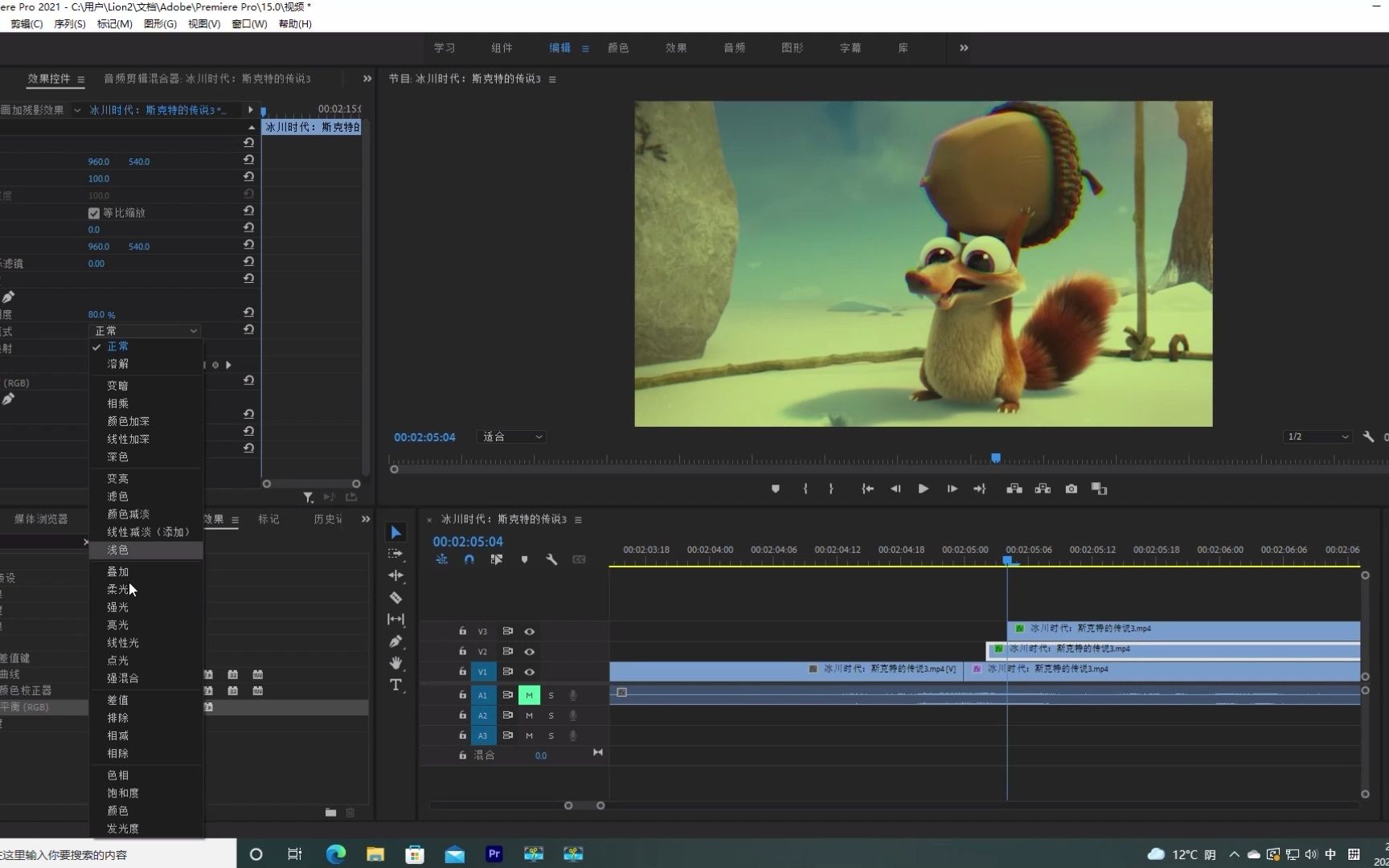Open Microsoft Edge from the taskbar
This screenshot has height=868, width=1389.
[x=335, y=854]
